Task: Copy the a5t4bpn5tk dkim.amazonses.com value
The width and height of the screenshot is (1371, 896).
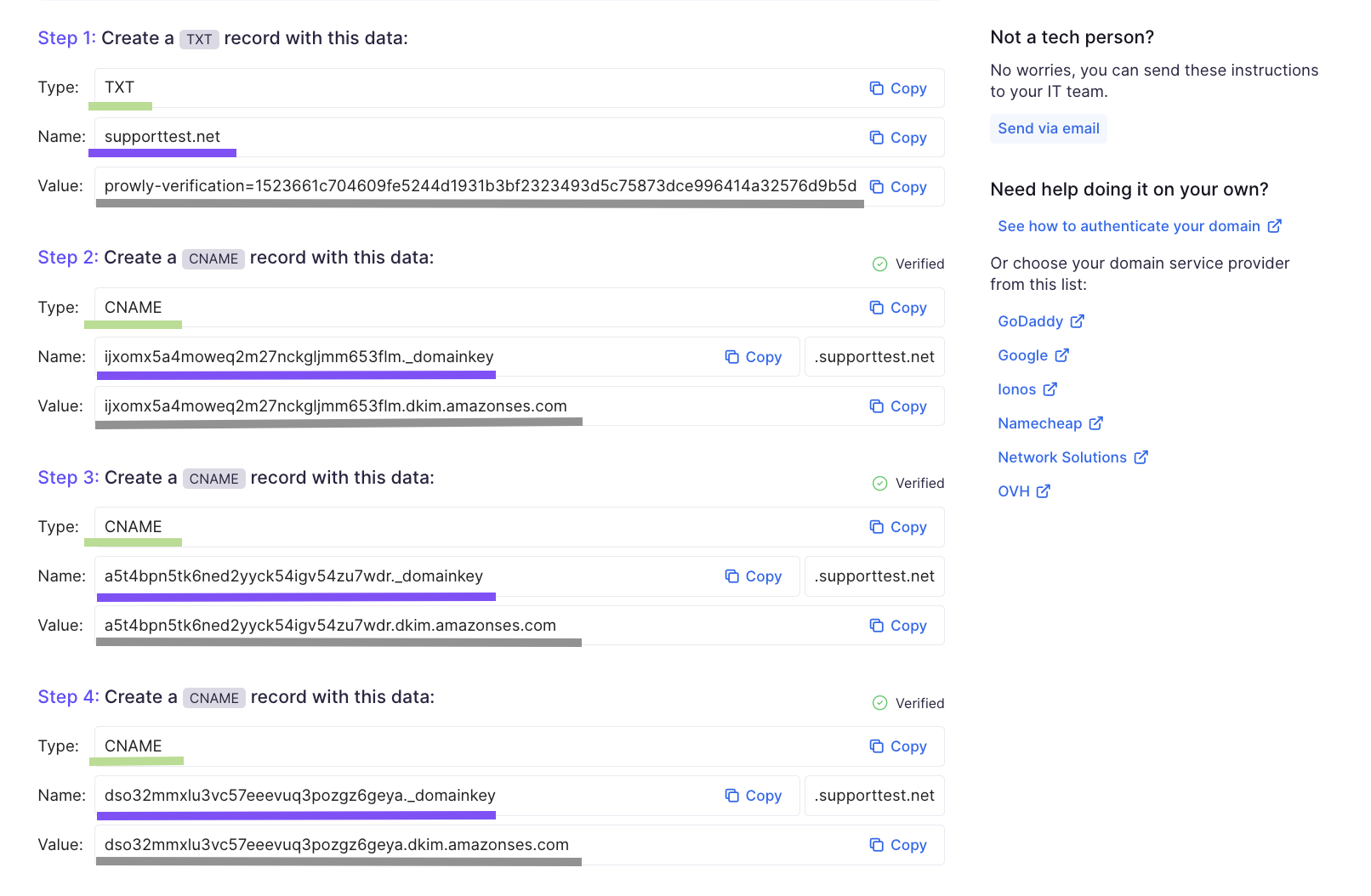Action: (x=897, y=626)
